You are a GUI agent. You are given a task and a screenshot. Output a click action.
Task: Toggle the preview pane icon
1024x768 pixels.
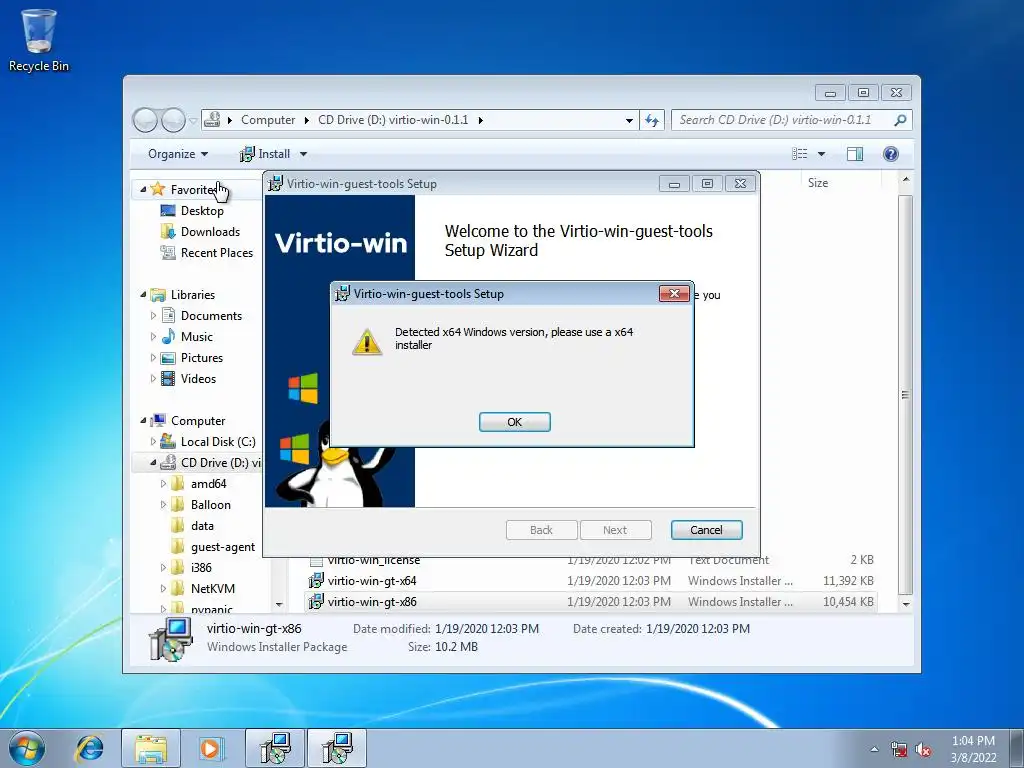855,153
